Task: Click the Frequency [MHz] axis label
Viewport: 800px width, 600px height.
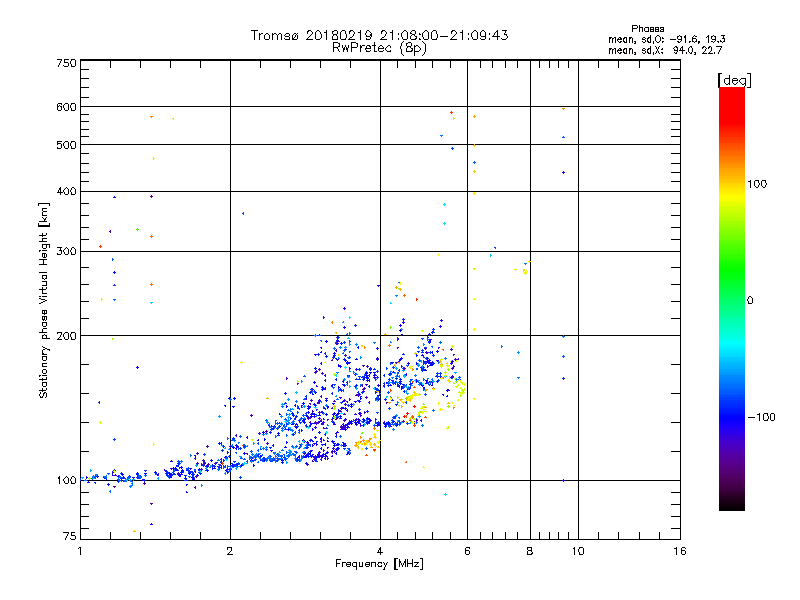Action: click(379, 564)
